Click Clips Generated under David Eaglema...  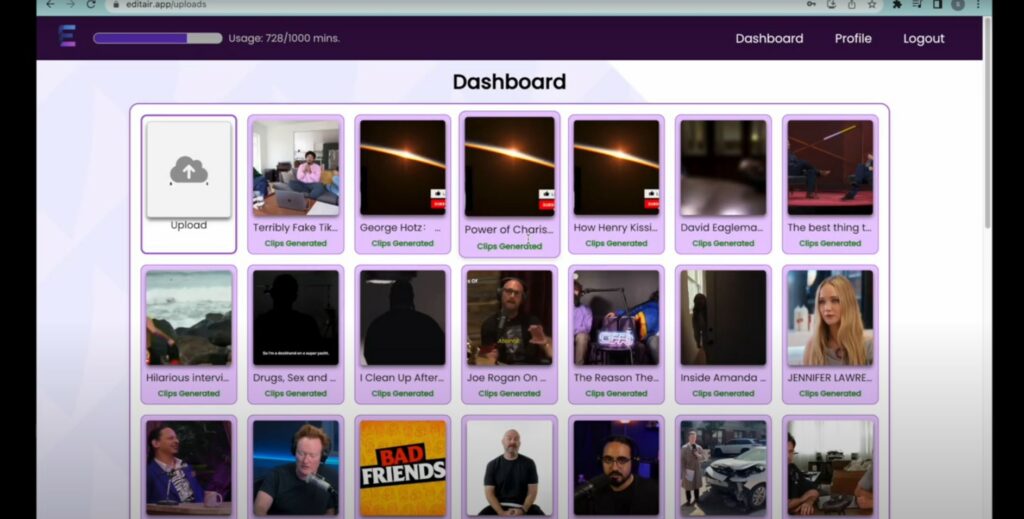click(723, 244)
